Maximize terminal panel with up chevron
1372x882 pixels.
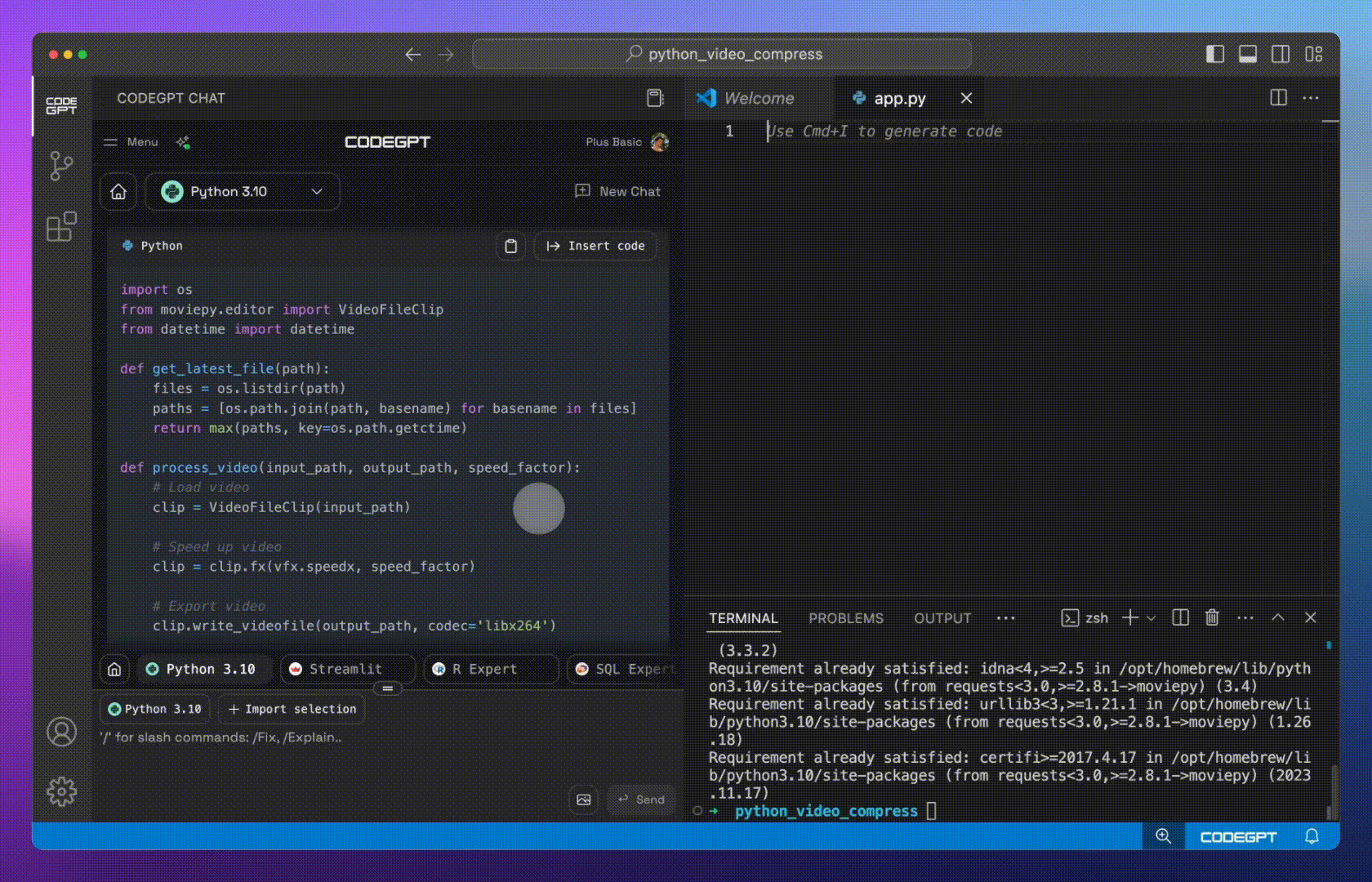[x=1278, y=618]
